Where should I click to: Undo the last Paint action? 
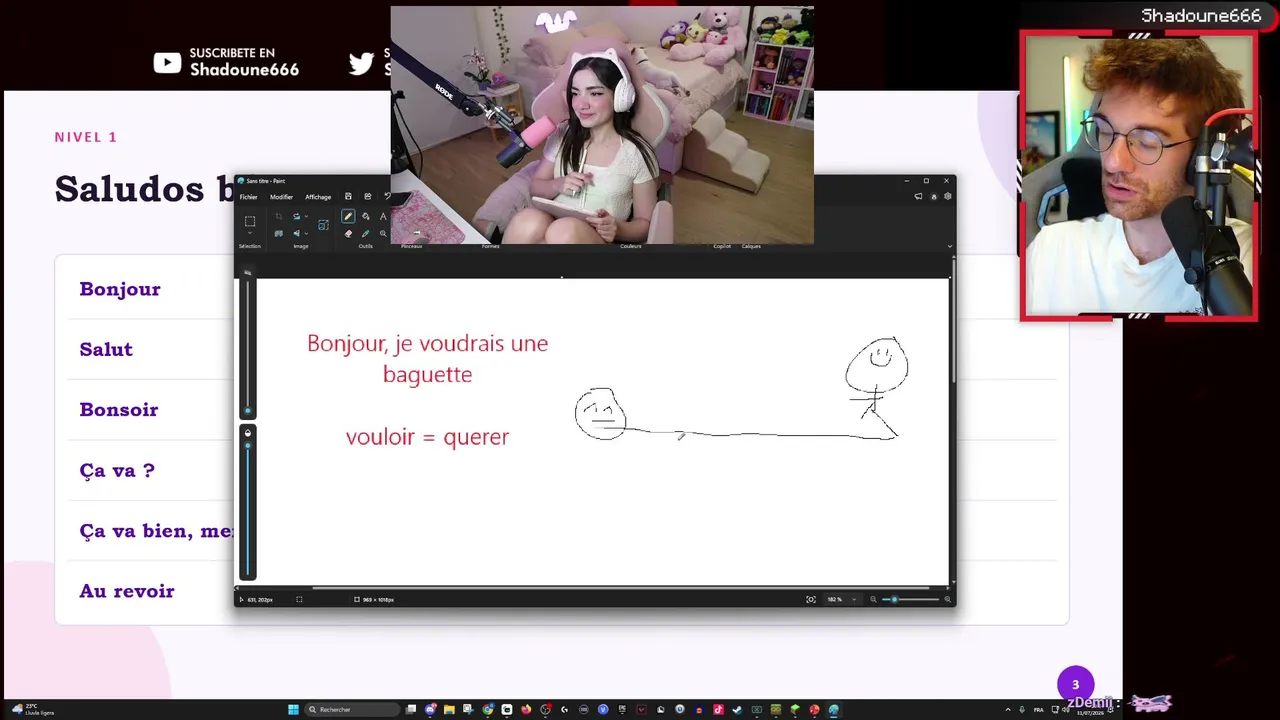[x=387, y=196]
